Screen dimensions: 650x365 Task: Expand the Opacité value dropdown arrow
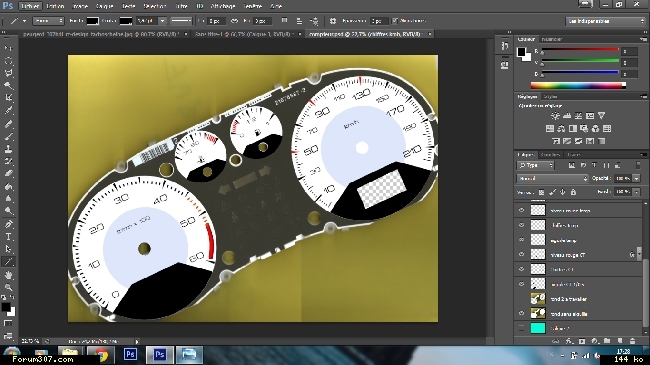636,178
